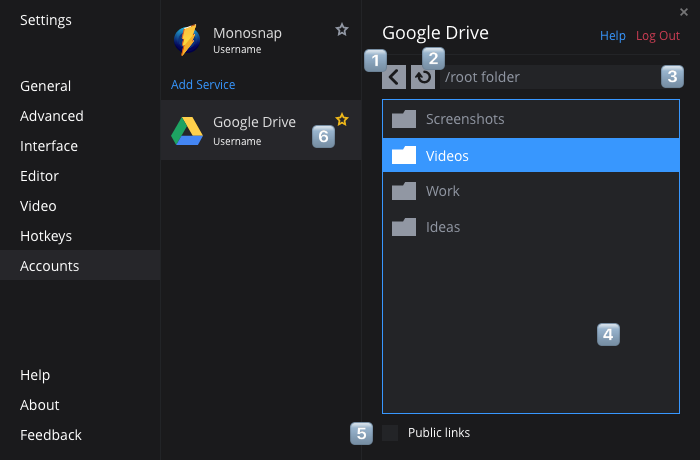The width and height of the screenshot is (700, 460).
Task: Click the refresh folder list icon
Action: click(423, 77)
